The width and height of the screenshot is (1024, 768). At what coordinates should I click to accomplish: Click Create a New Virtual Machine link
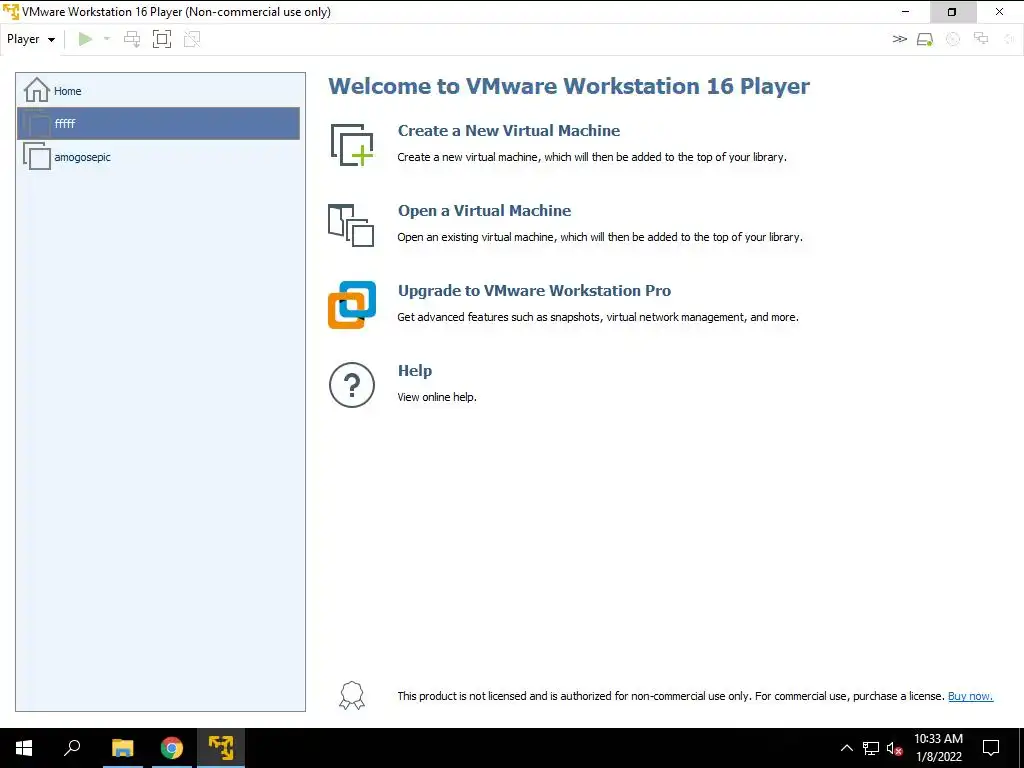click(509, 131)
